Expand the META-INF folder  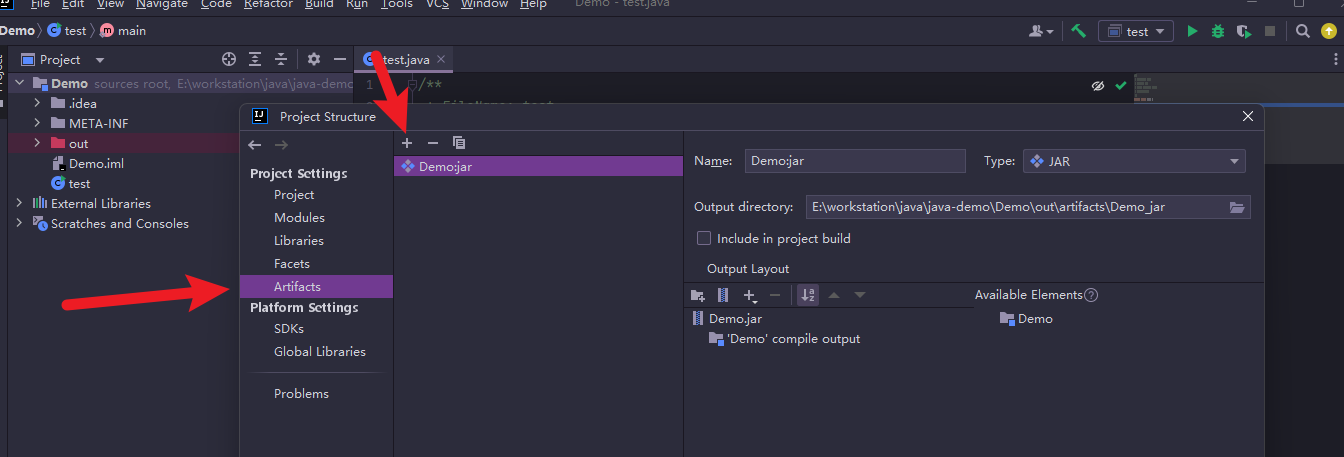37,123
